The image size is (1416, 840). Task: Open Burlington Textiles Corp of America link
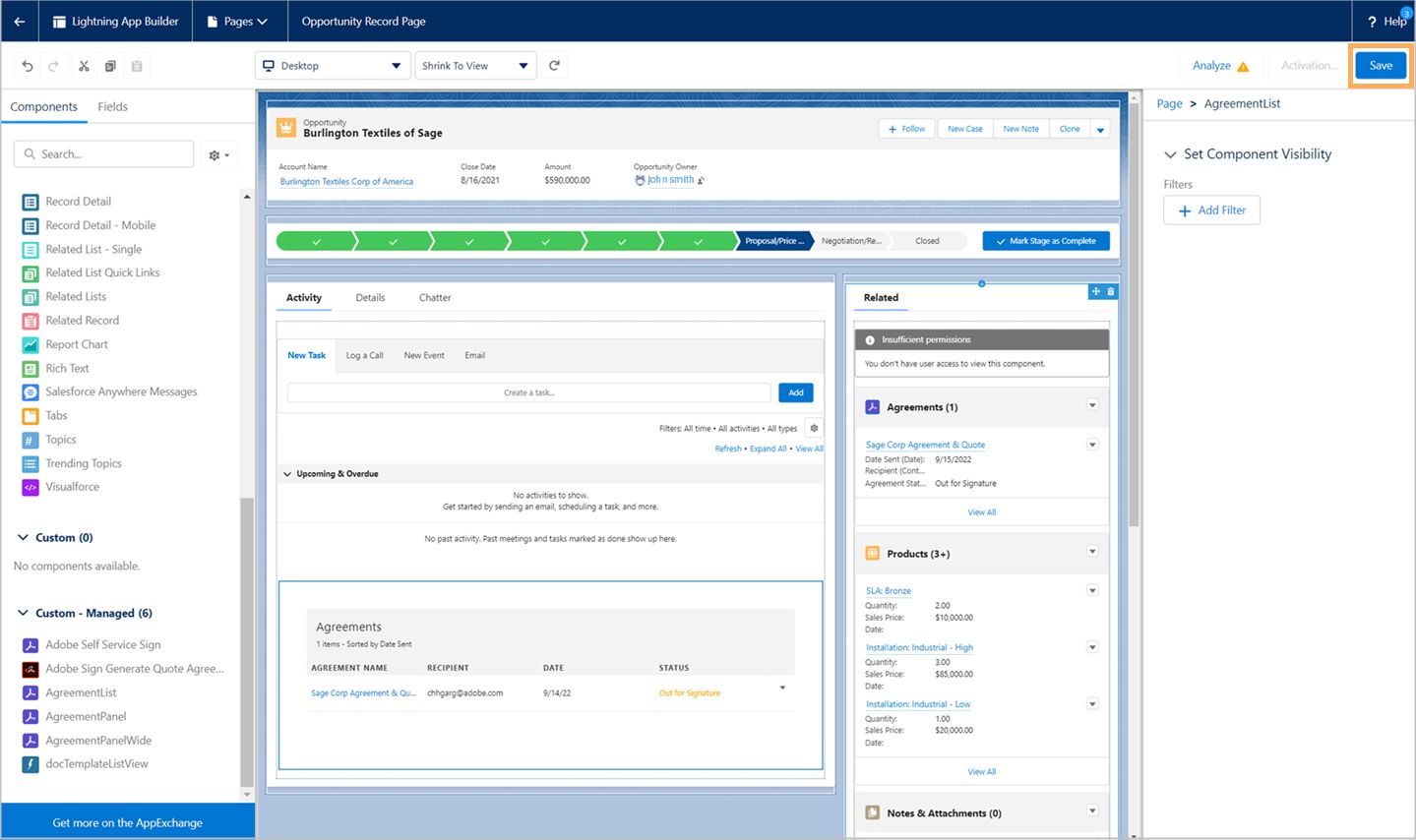point(346,182)
